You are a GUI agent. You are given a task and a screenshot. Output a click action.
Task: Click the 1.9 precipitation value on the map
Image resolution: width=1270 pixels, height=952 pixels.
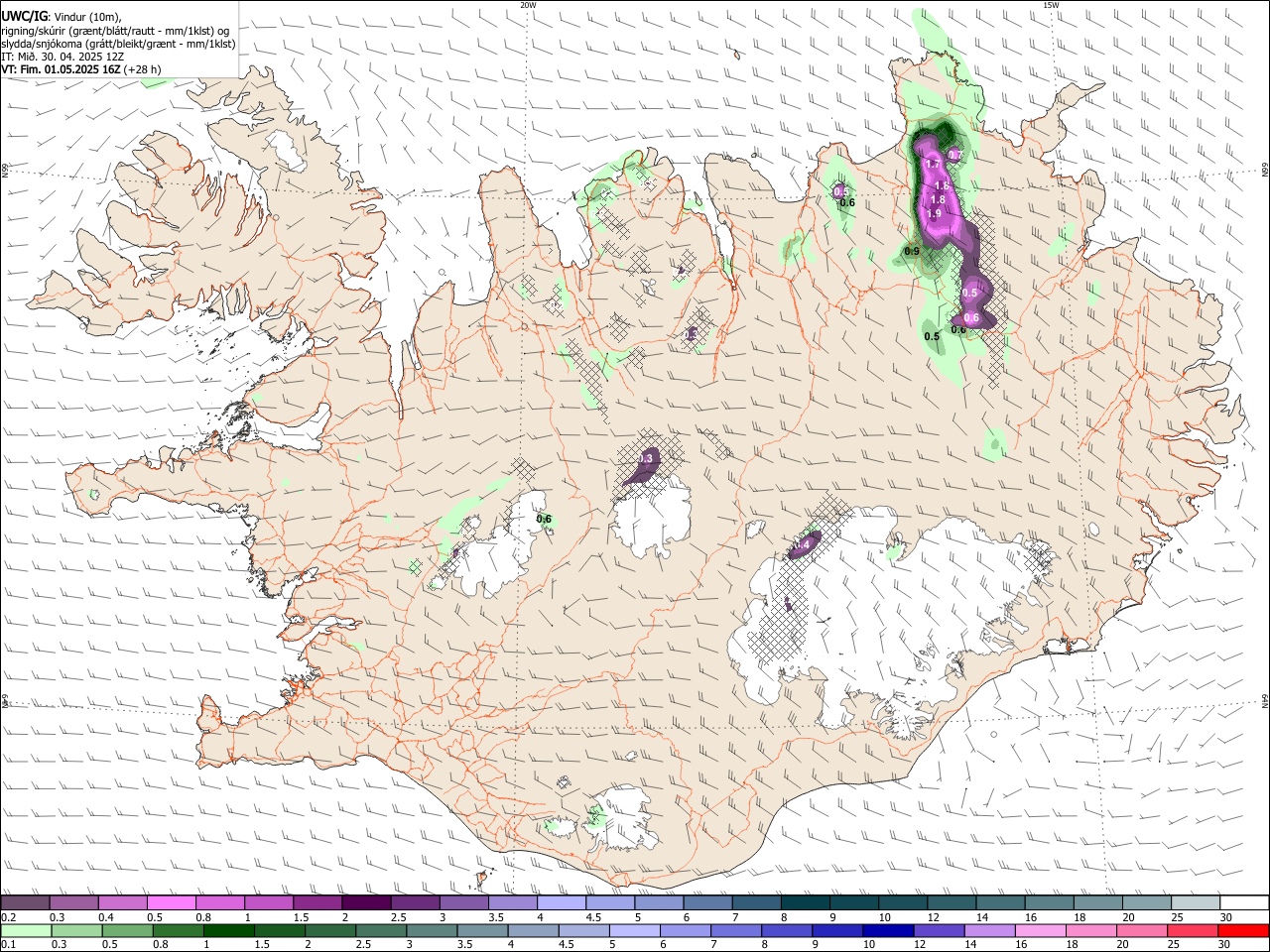click(x=934, y=213)
